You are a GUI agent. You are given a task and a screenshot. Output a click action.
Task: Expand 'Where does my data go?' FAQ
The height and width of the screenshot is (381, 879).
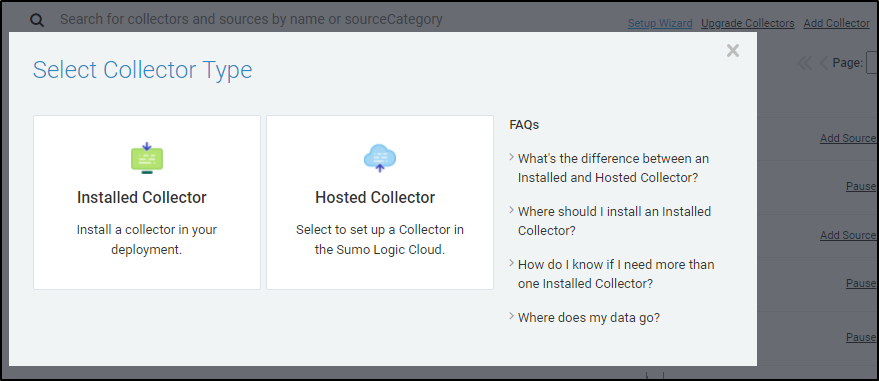[585, 318]
